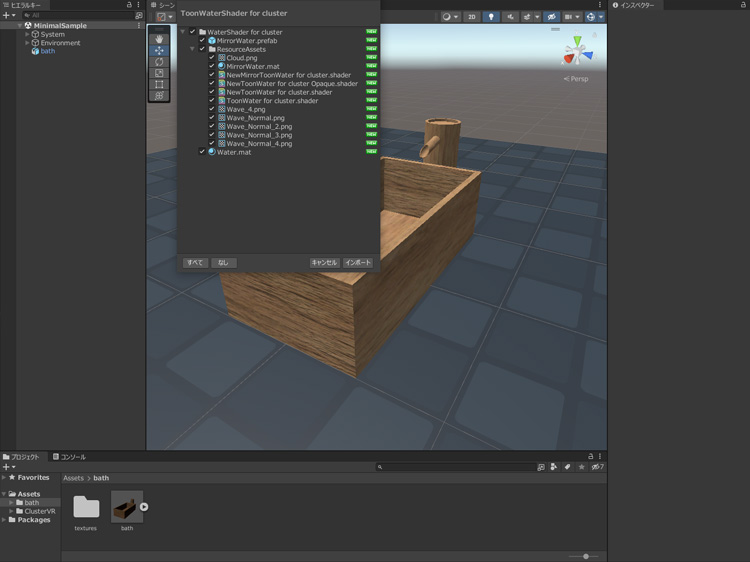Viewport: 750px width, 562px height.
Task: Expand the Environment object in Hierarchy
Action: coord(27,43)
